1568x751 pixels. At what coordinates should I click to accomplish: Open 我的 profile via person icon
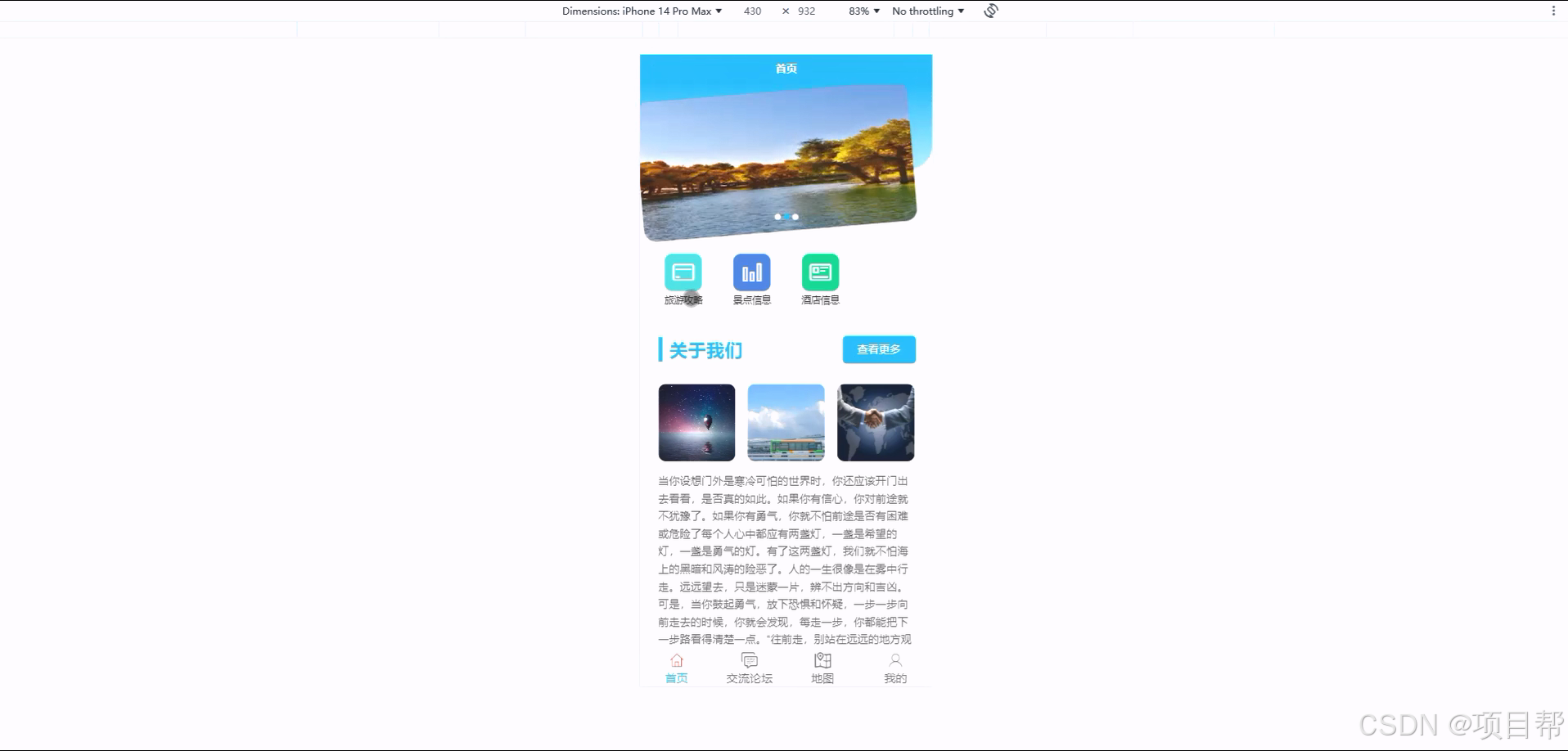click(895, 660)
